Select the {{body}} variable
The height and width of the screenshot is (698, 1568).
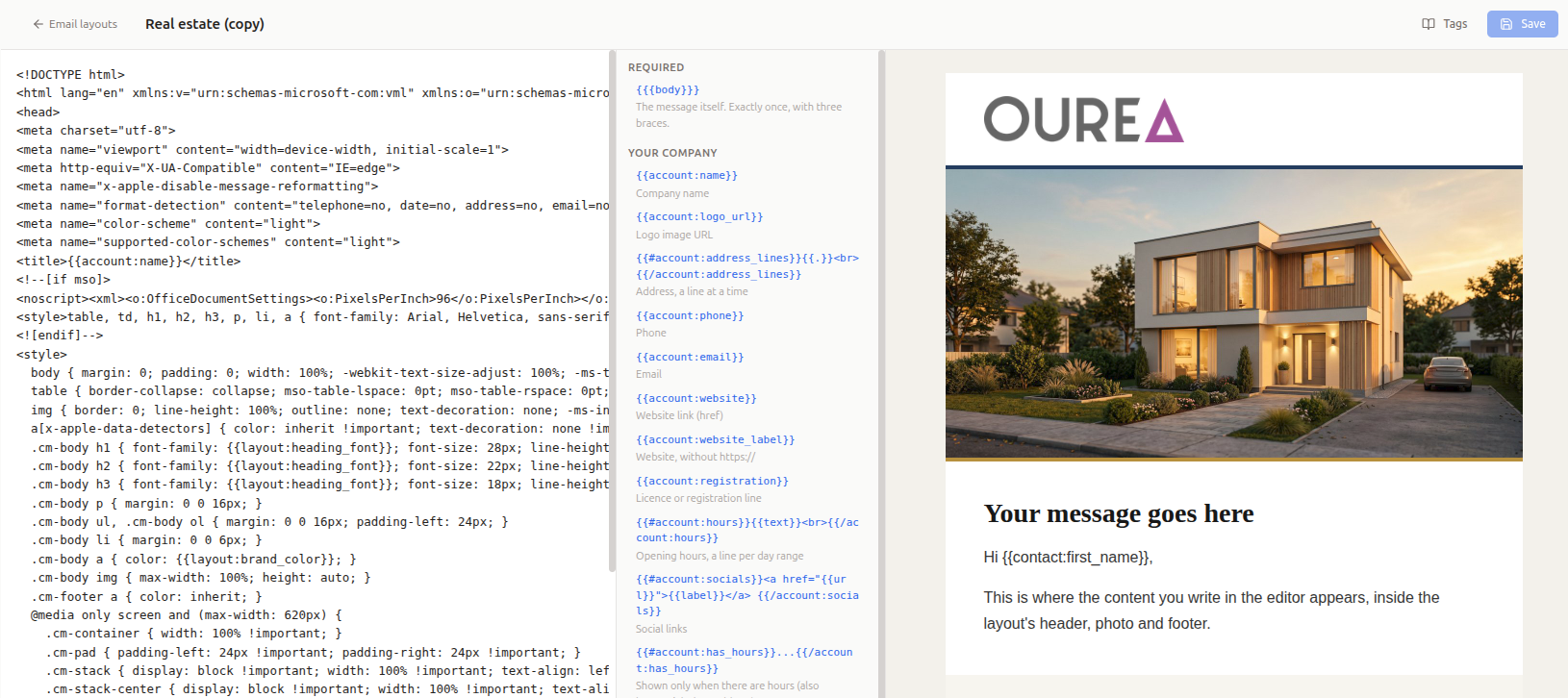point(668,90)
